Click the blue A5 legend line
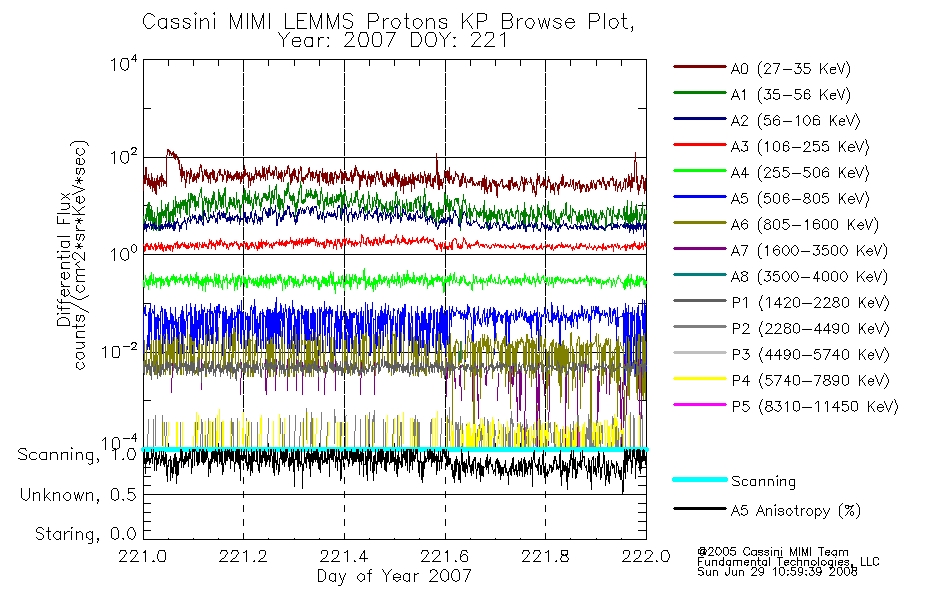 (x=699, y=197)
